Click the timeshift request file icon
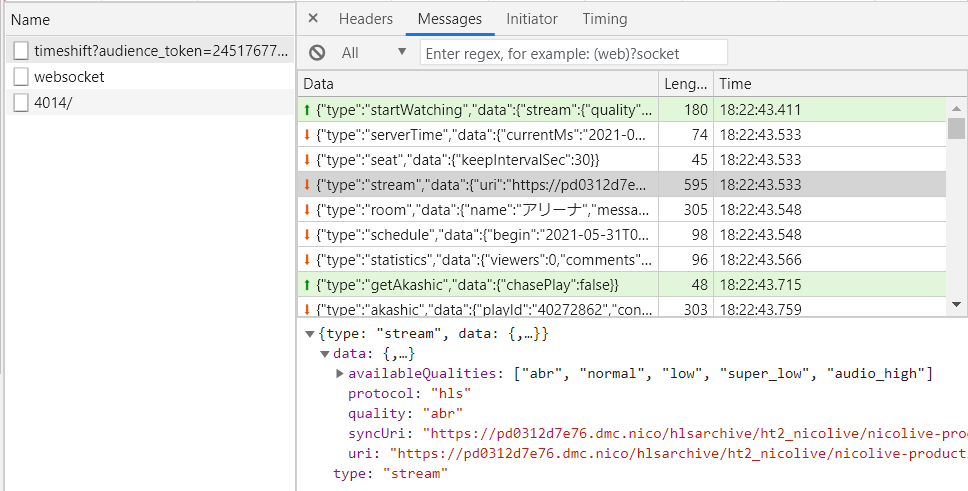The image size is (968, 491). (x=21, y=50)
